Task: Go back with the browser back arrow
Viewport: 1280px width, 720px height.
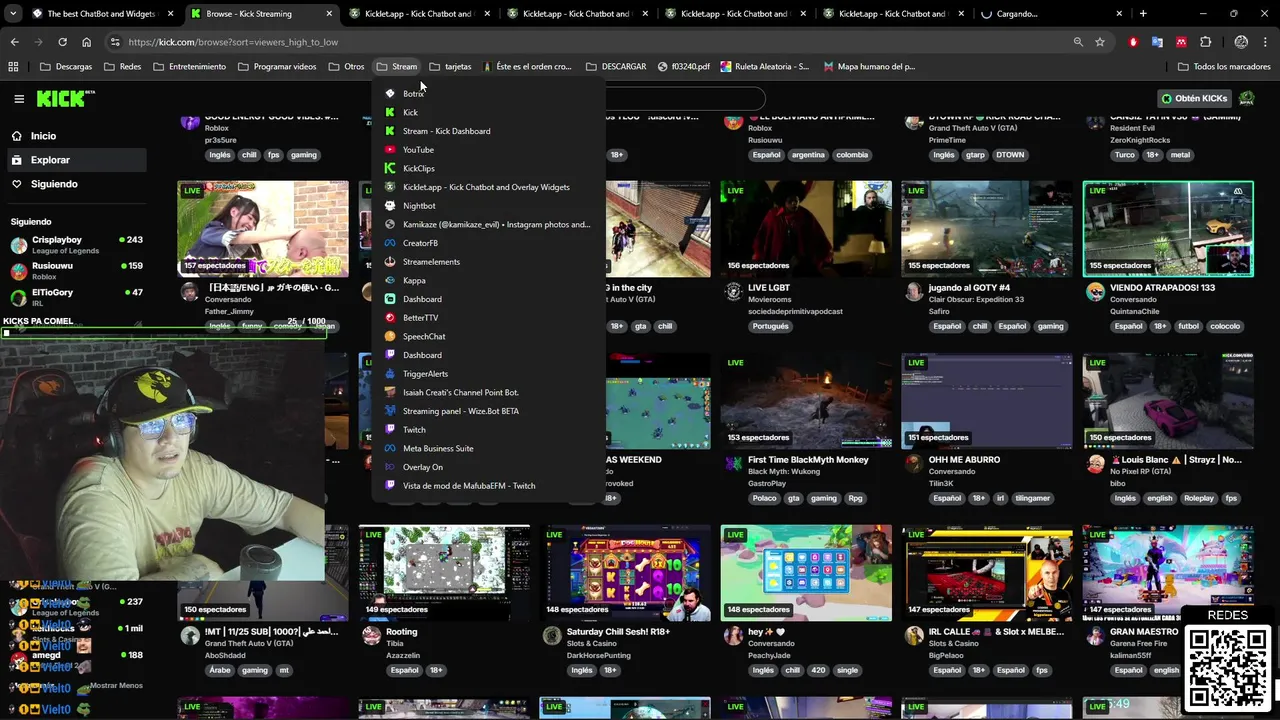Action: click(x=15, y=42)
